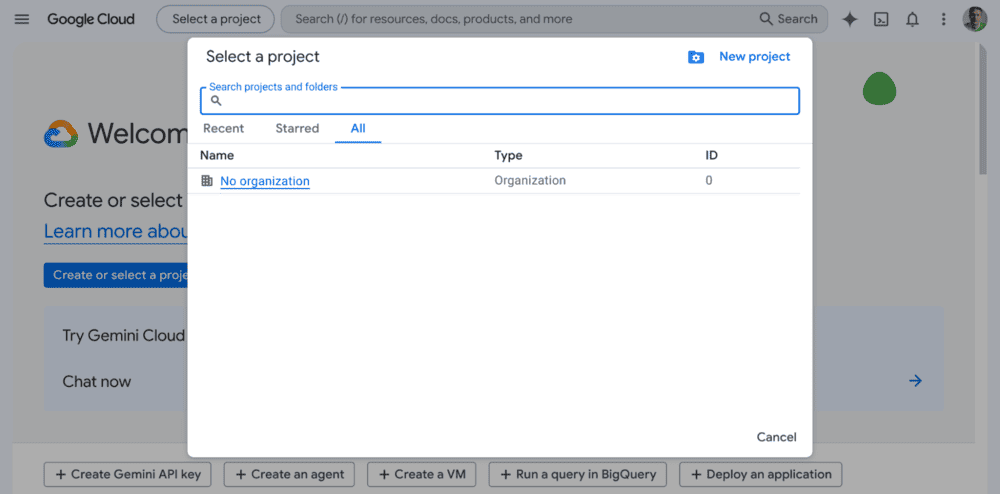Click Create an agent chip
Image resolution: width=1000 pixels, height=494 pixels.
pyautogui.click(x=289, y=475)
